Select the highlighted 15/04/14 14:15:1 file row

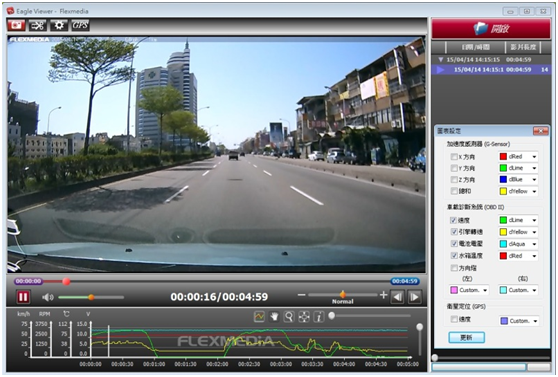click(491, 70)
